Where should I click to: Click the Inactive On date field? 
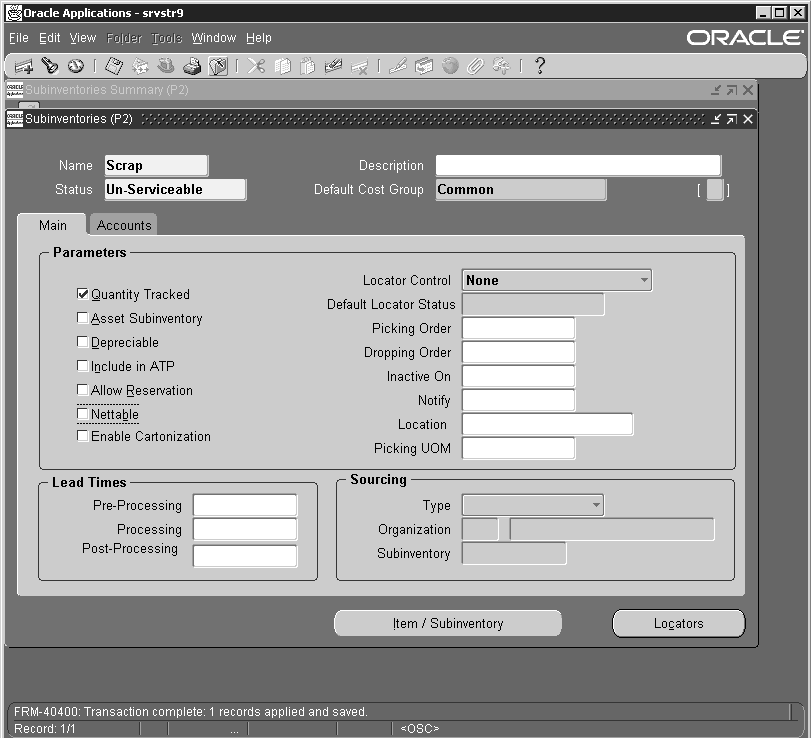click(x=518, y=376)
